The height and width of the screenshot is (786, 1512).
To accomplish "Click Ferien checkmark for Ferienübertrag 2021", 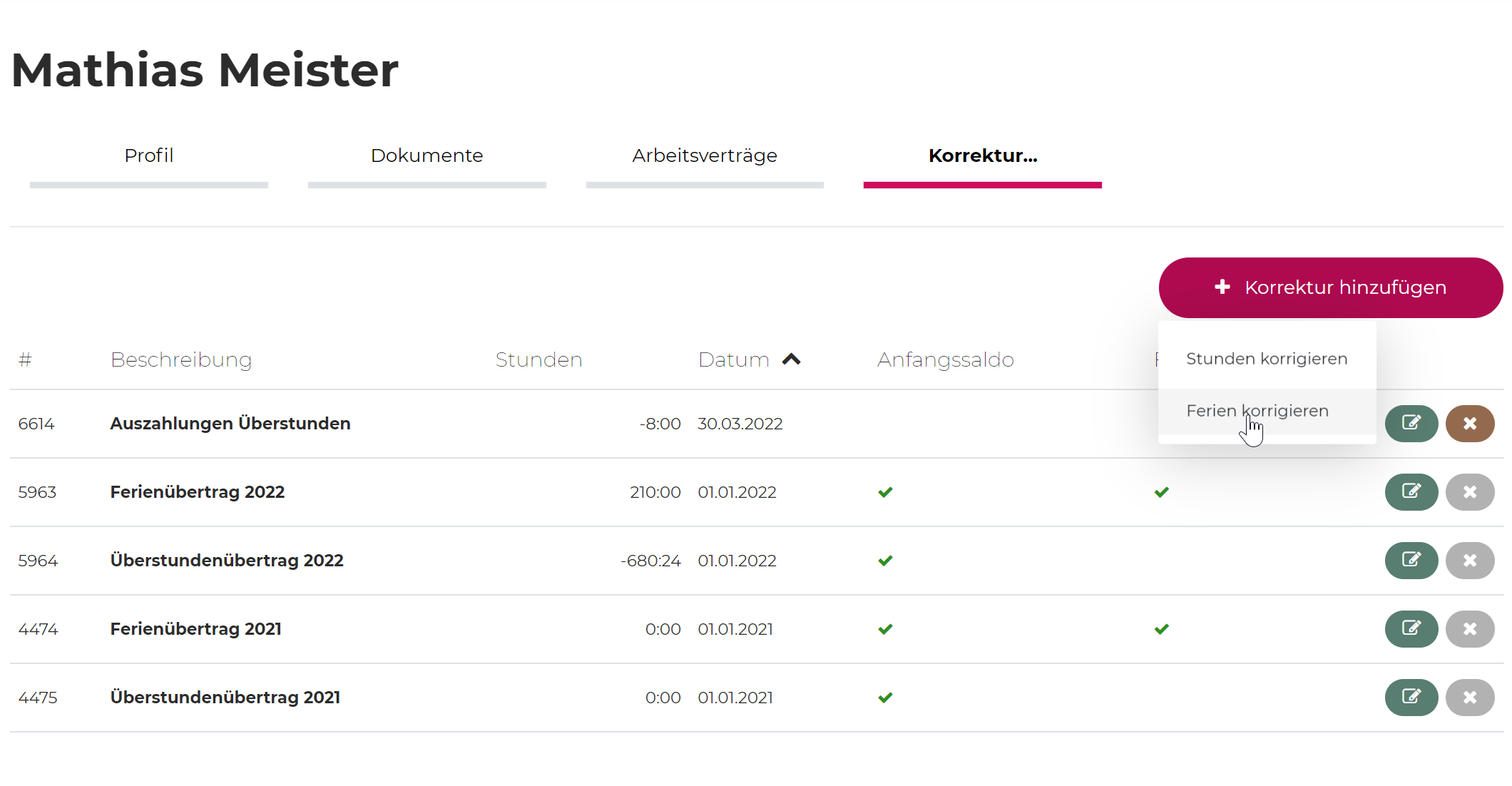I will pos(1161,629).
